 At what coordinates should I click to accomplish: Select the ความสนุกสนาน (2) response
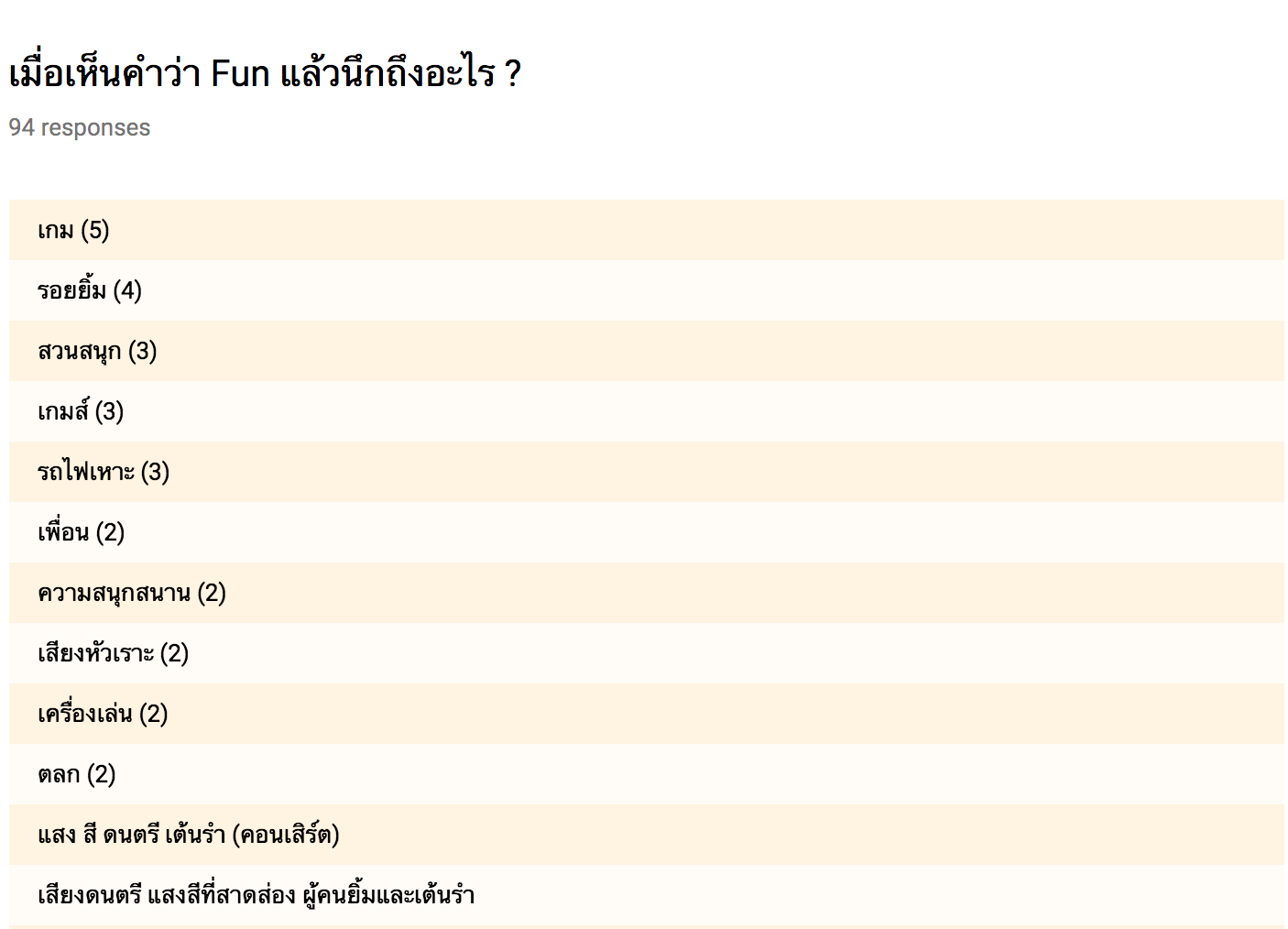[x=132, y=593]
